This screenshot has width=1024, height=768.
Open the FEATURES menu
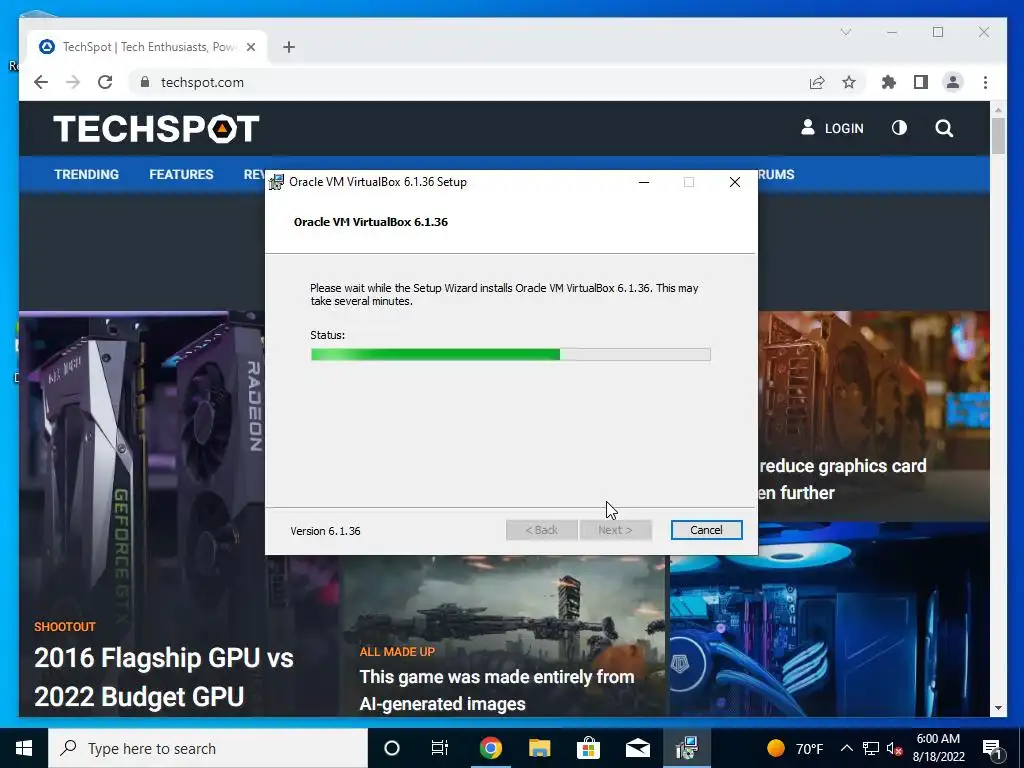click(x=181, y=174)
